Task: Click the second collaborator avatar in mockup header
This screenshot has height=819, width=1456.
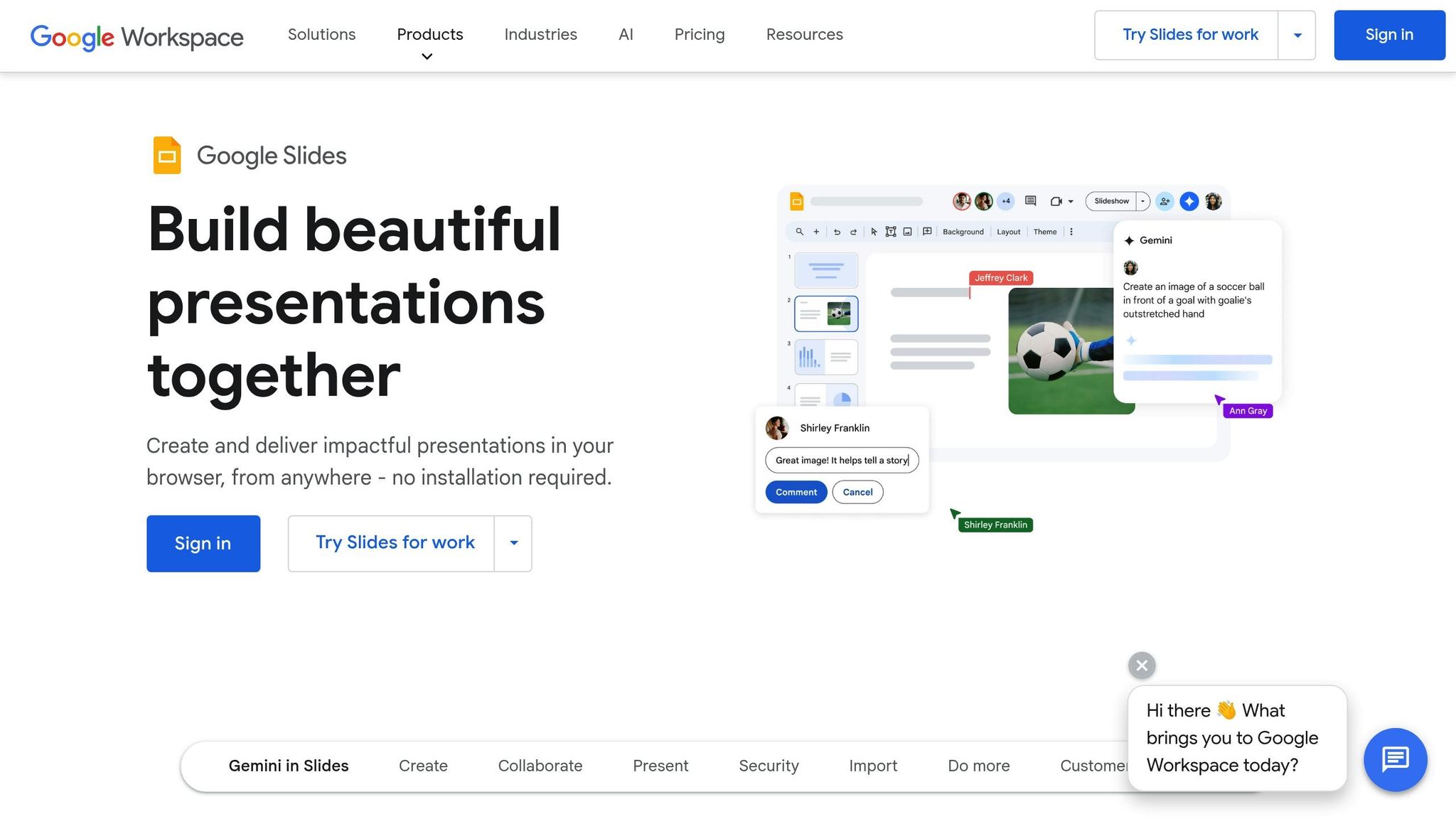Action: (984, 201)
